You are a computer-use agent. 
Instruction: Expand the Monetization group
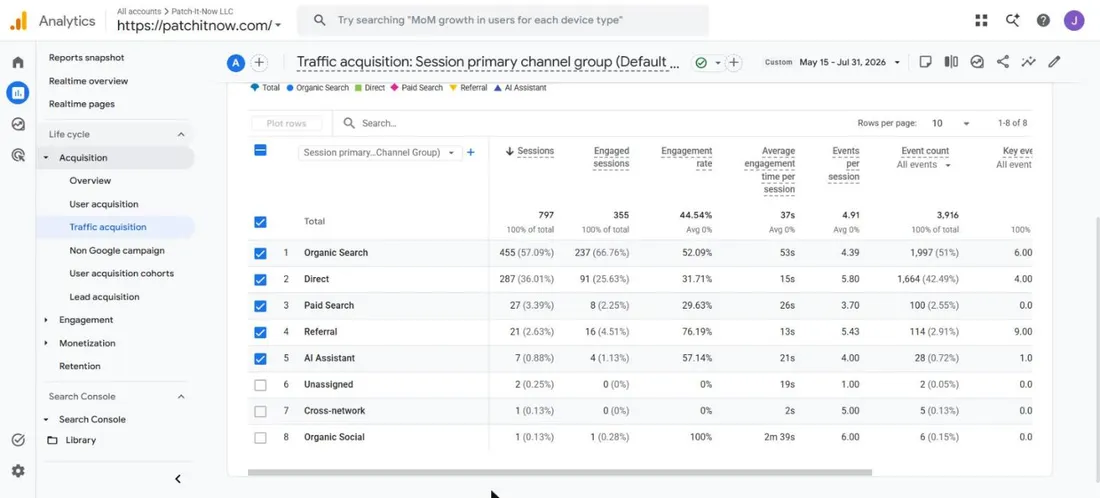(46, 343)
